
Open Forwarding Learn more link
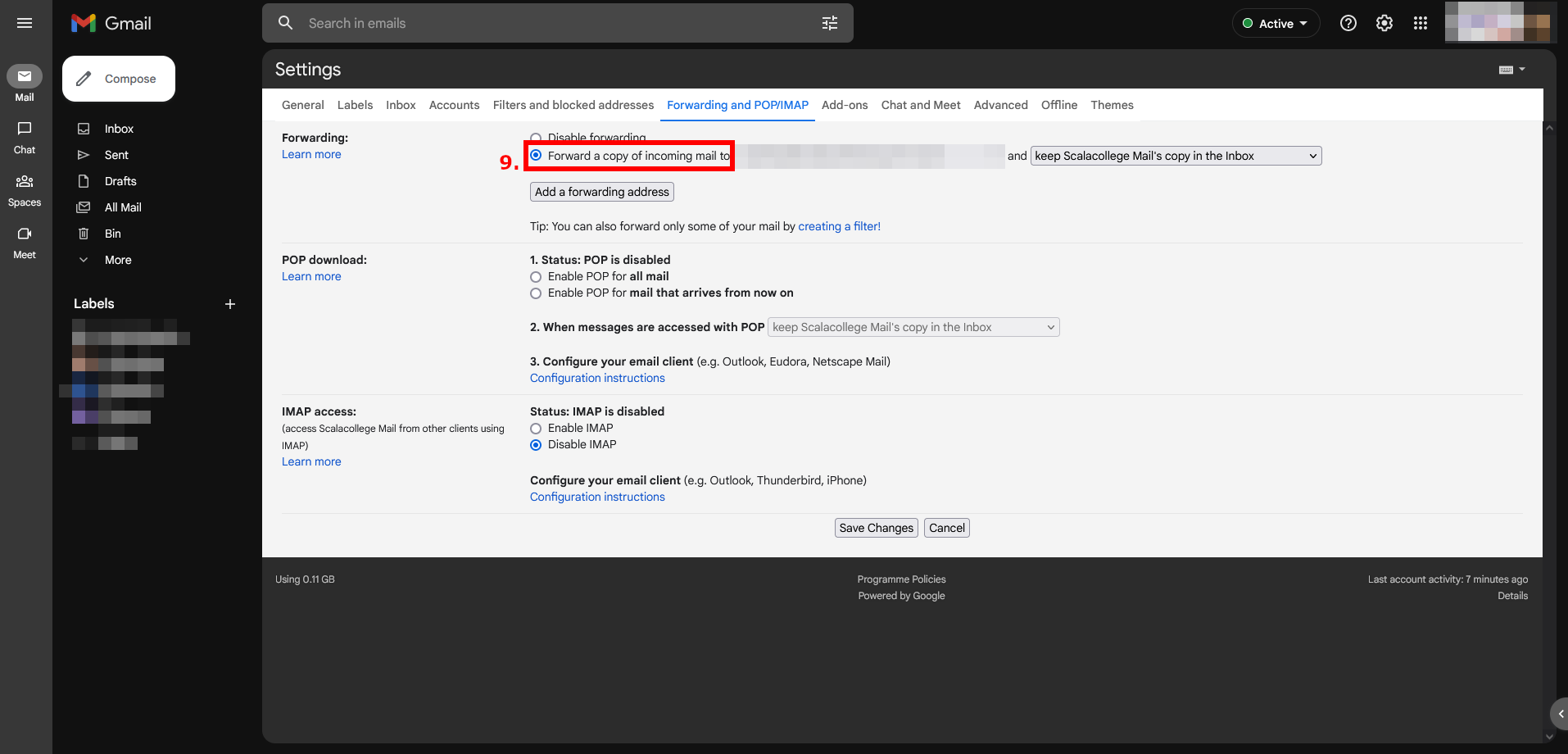click(311, 154)
